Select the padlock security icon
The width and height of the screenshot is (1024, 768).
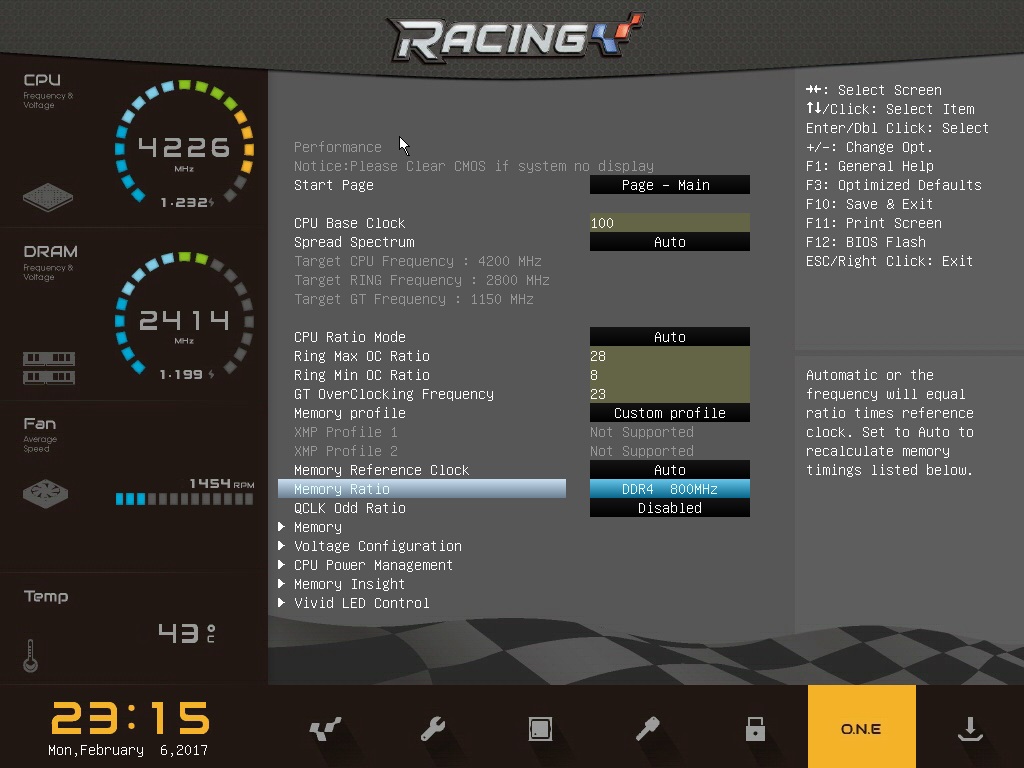pyautogui.click(x=755, y=728)
